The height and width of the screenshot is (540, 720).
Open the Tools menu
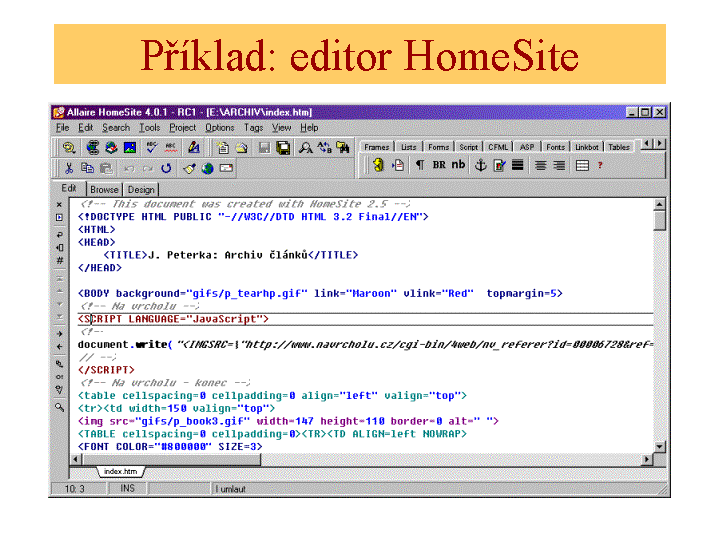[150, 128]
